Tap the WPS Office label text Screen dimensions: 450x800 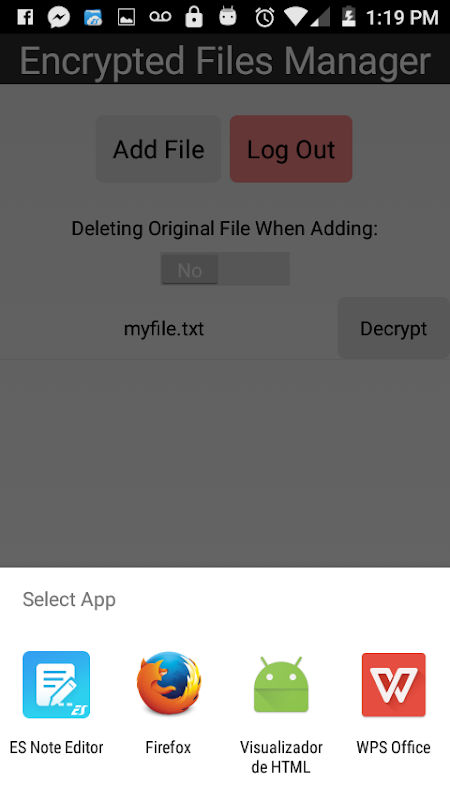393,747
